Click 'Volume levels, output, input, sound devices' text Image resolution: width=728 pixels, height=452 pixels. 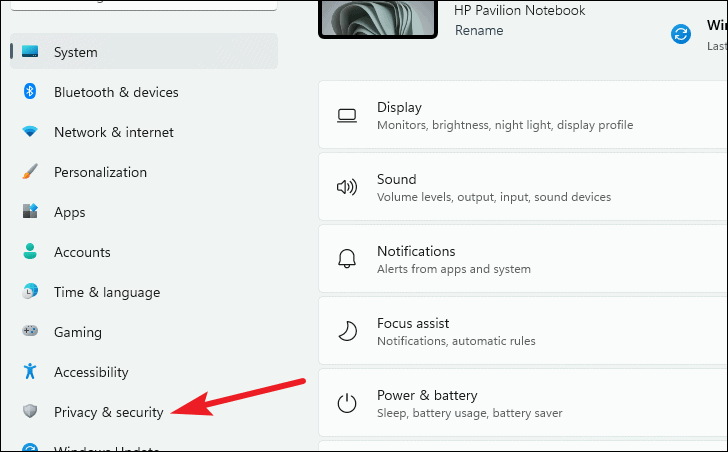pyautogui.click(x=494, y=197)
